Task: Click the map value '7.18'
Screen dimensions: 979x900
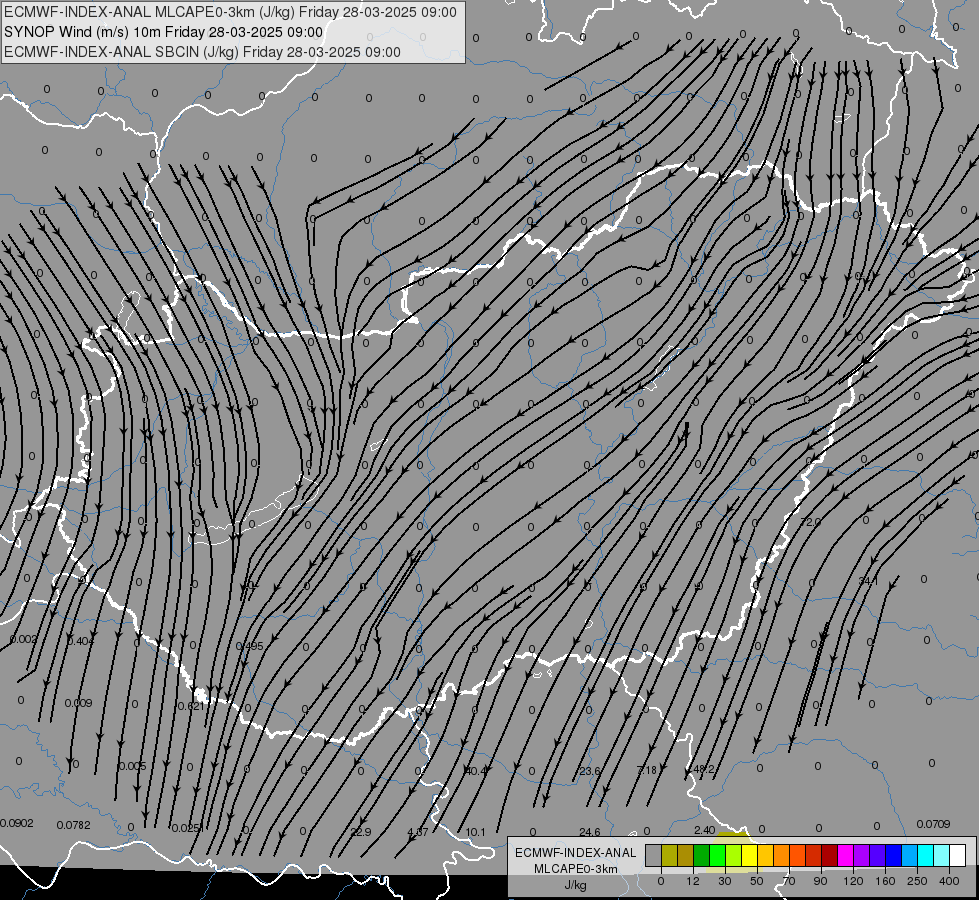Action: coord(647,770)
